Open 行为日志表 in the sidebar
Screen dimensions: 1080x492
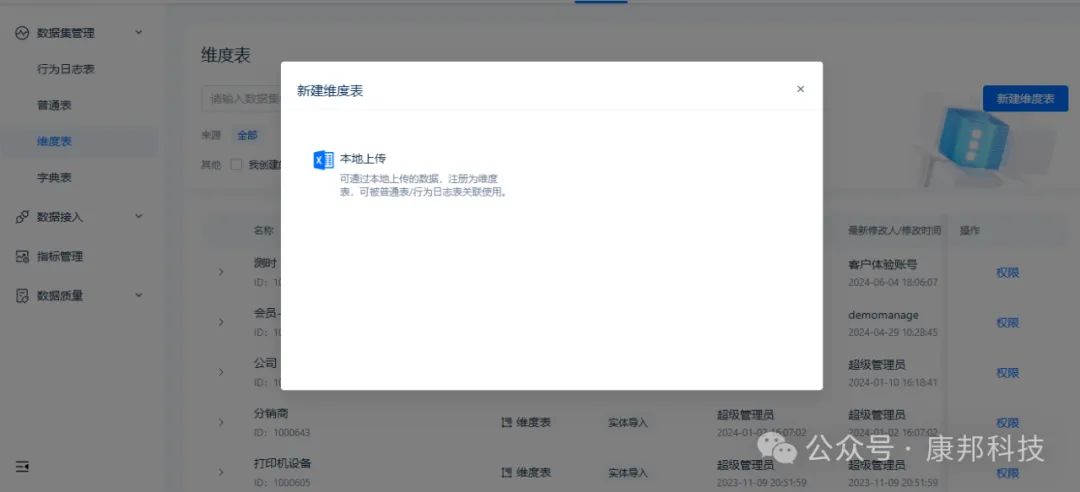[65, 69]
